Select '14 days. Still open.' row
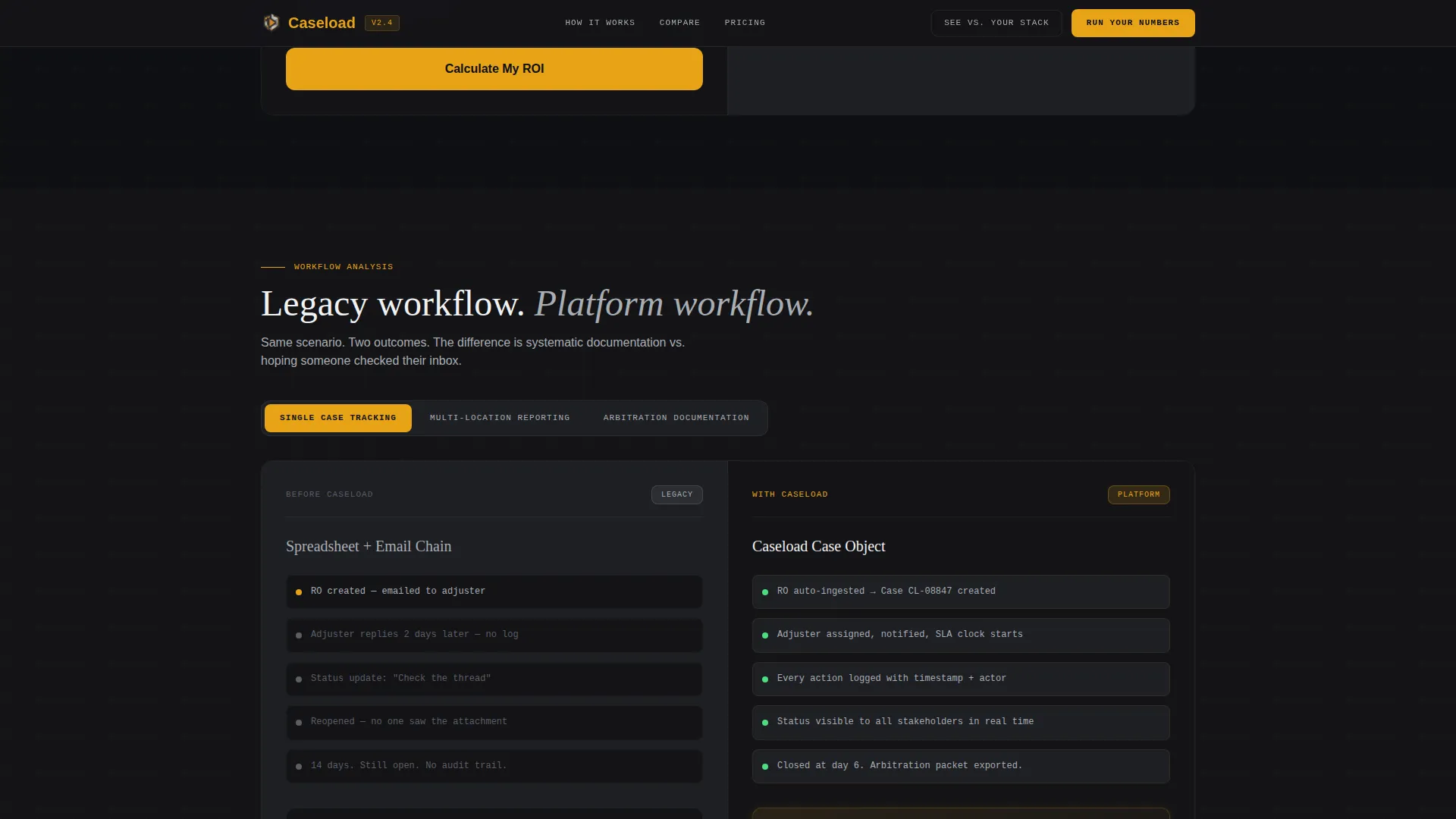 click(494, 766)
